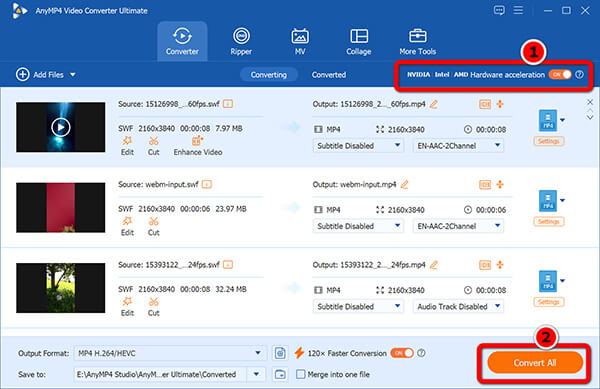Viewport: 600px width, 389px height.
Task: Cut the 15393122 24fps.swf video
Action: [153, 306]
